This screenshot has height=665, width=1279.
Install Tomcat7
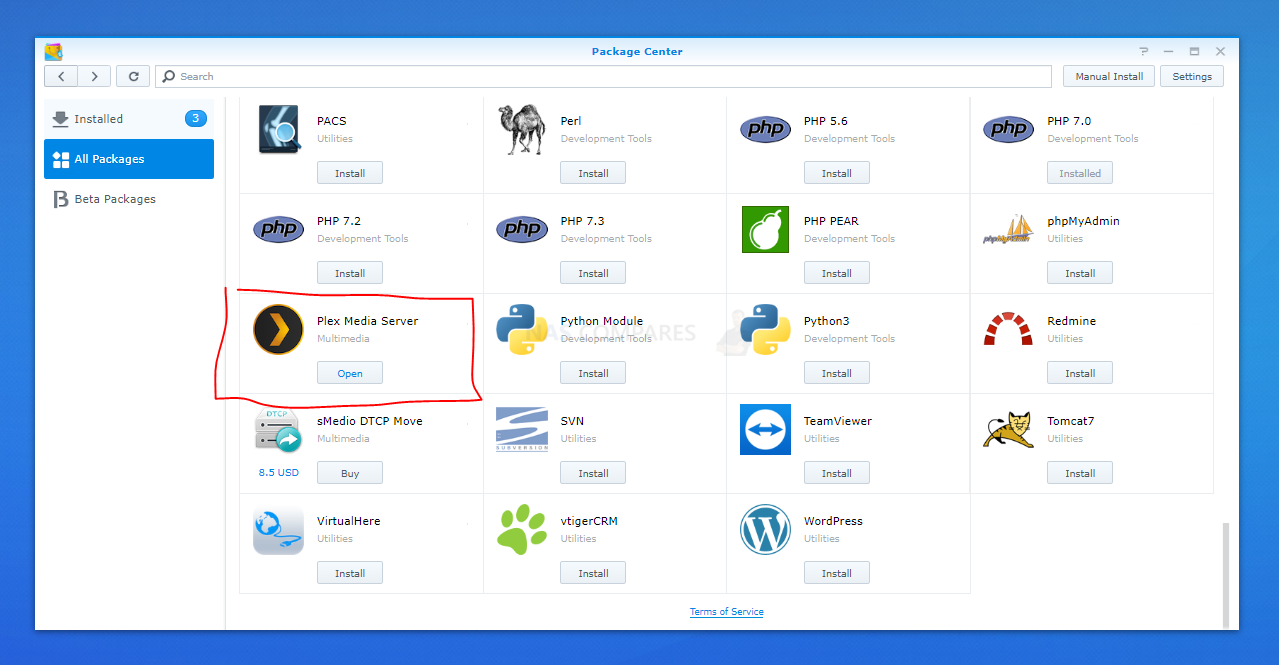pos(1080,473)
